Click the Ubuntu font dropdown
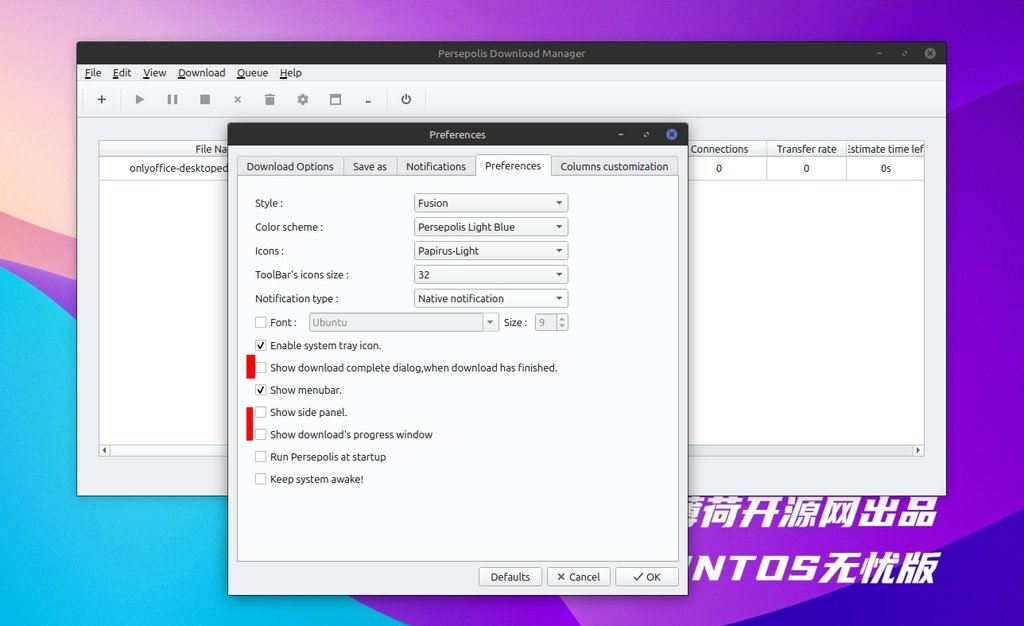The height and width of the screenshot is (626, 1024). pyautogui.click(x=404, y=322)
